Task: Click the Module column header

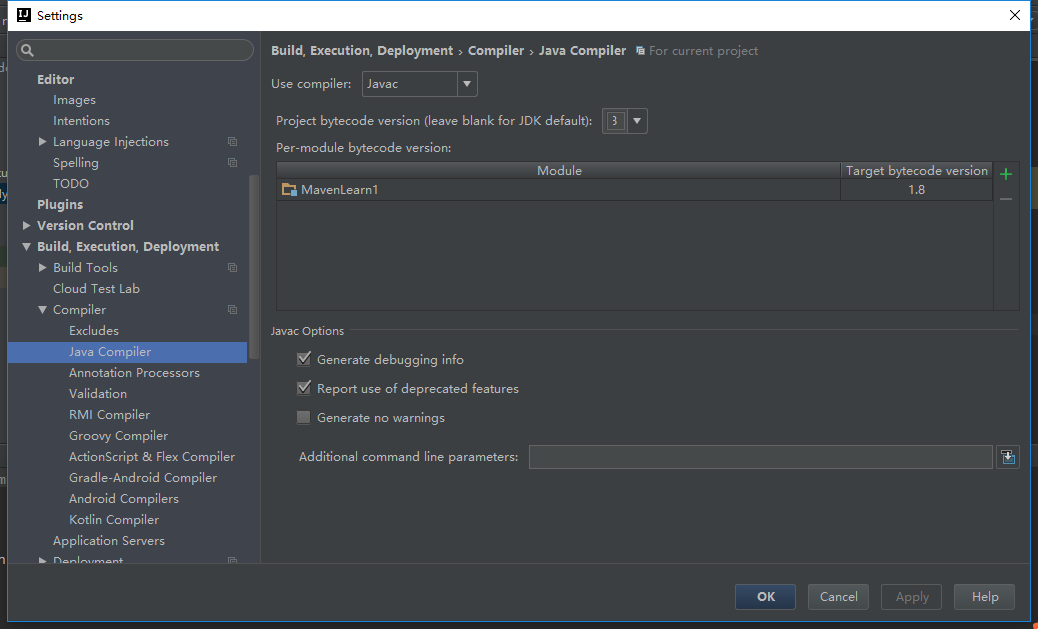Action: (559, 171)
